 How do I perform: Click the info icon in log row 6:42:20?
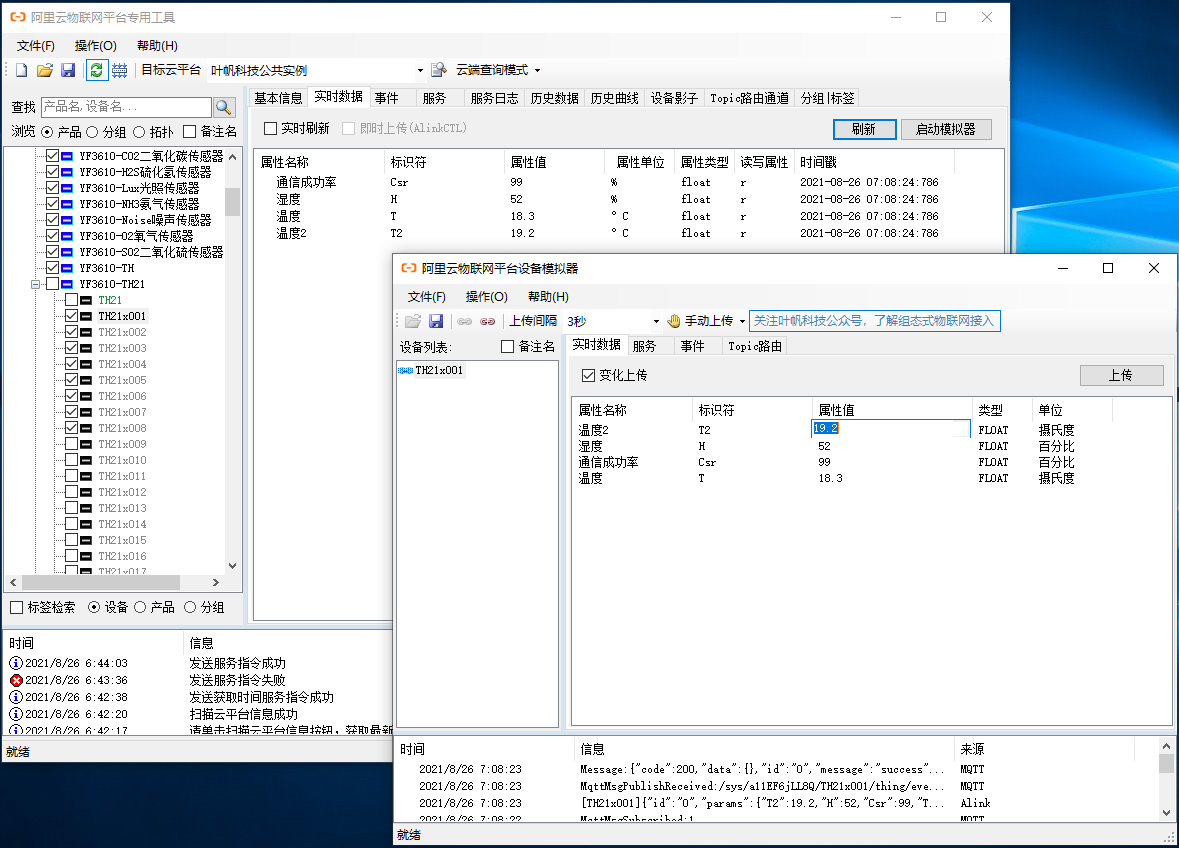(x=16, y=713)
